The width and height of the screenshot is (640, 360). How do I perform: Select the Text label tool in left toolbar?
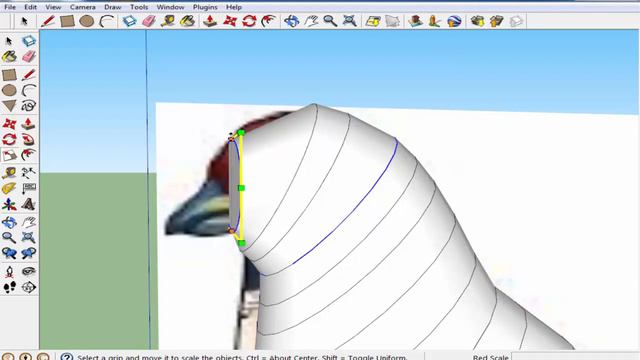[29, 189]
